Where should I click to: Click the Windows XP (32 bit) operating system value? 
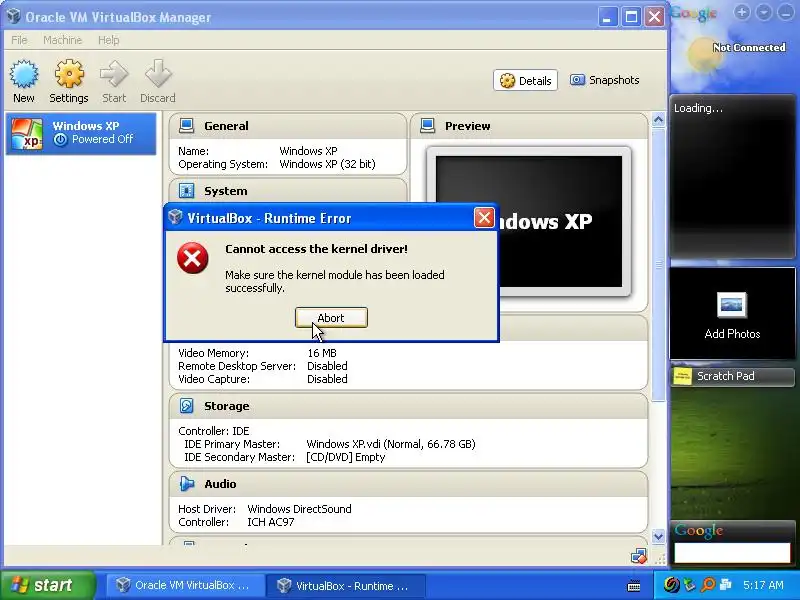(327, 164)
